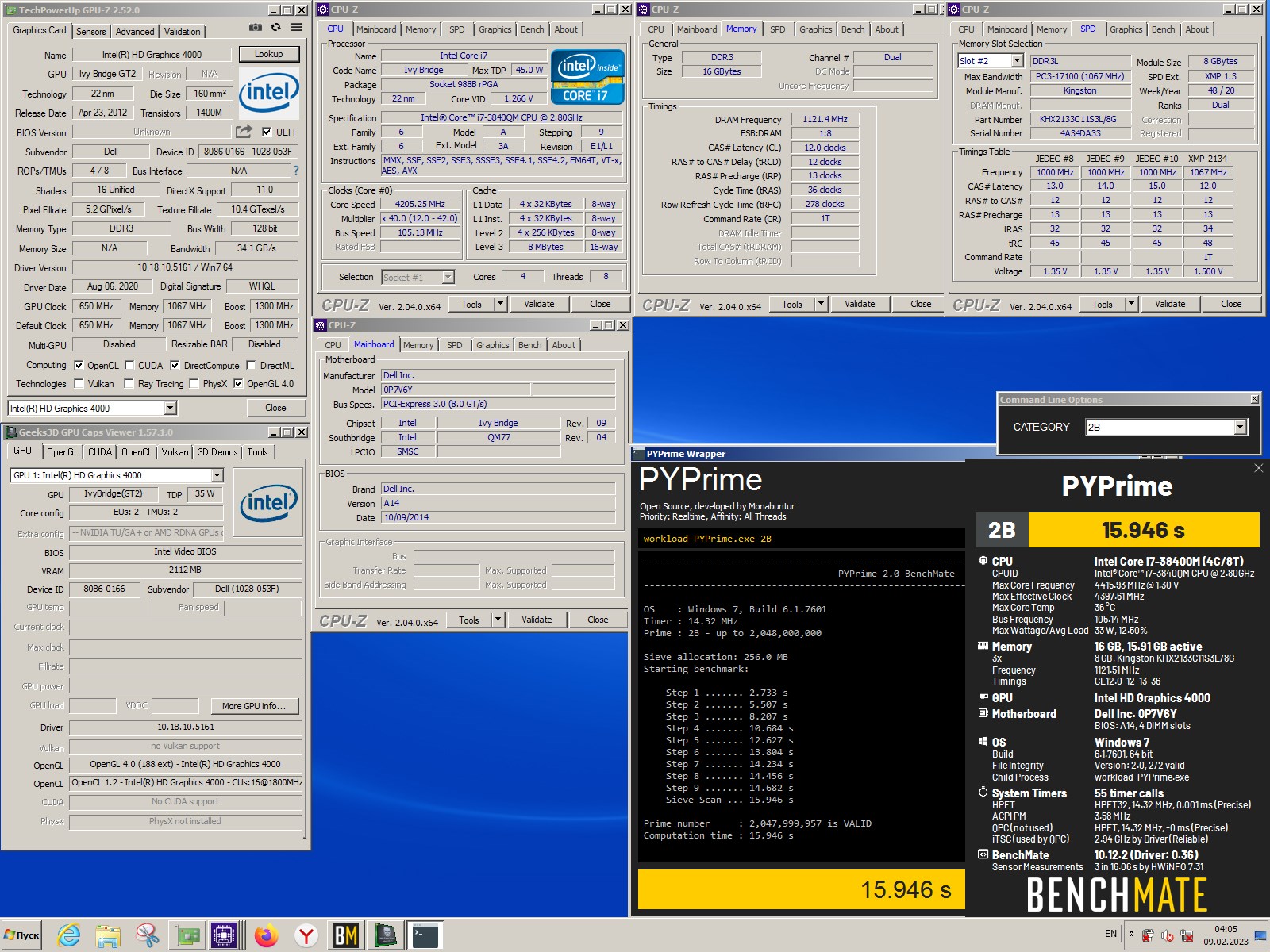Click the Bus Interface question mark icon
This screenshot has width=1270, height=952.
point(296,171)
